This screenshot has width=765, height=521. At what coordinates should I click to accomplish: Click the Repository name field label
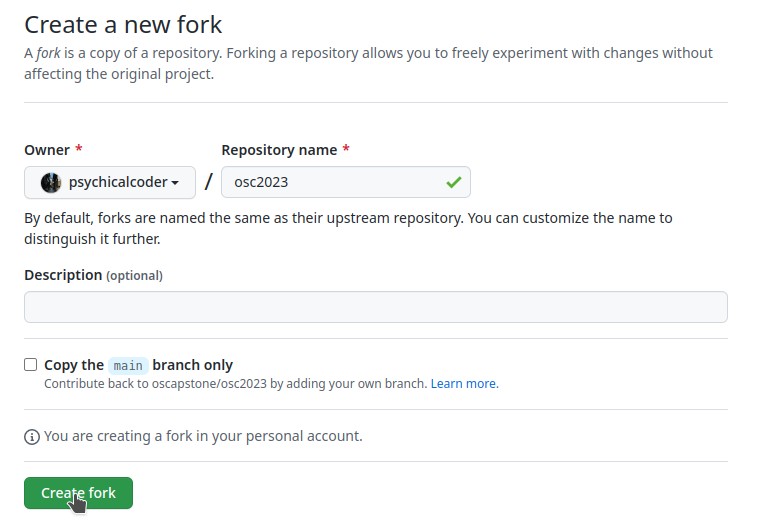pos(279,150)
